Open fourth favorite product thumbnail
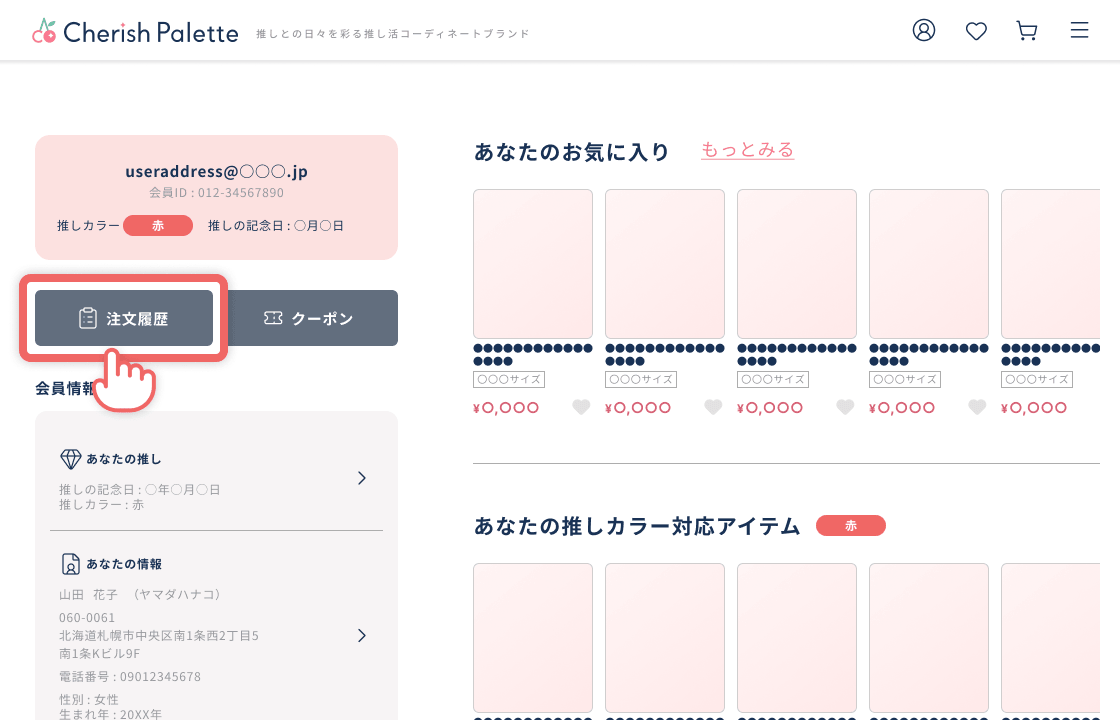This screenshot has height=720, width=1120. click(929, 264)
